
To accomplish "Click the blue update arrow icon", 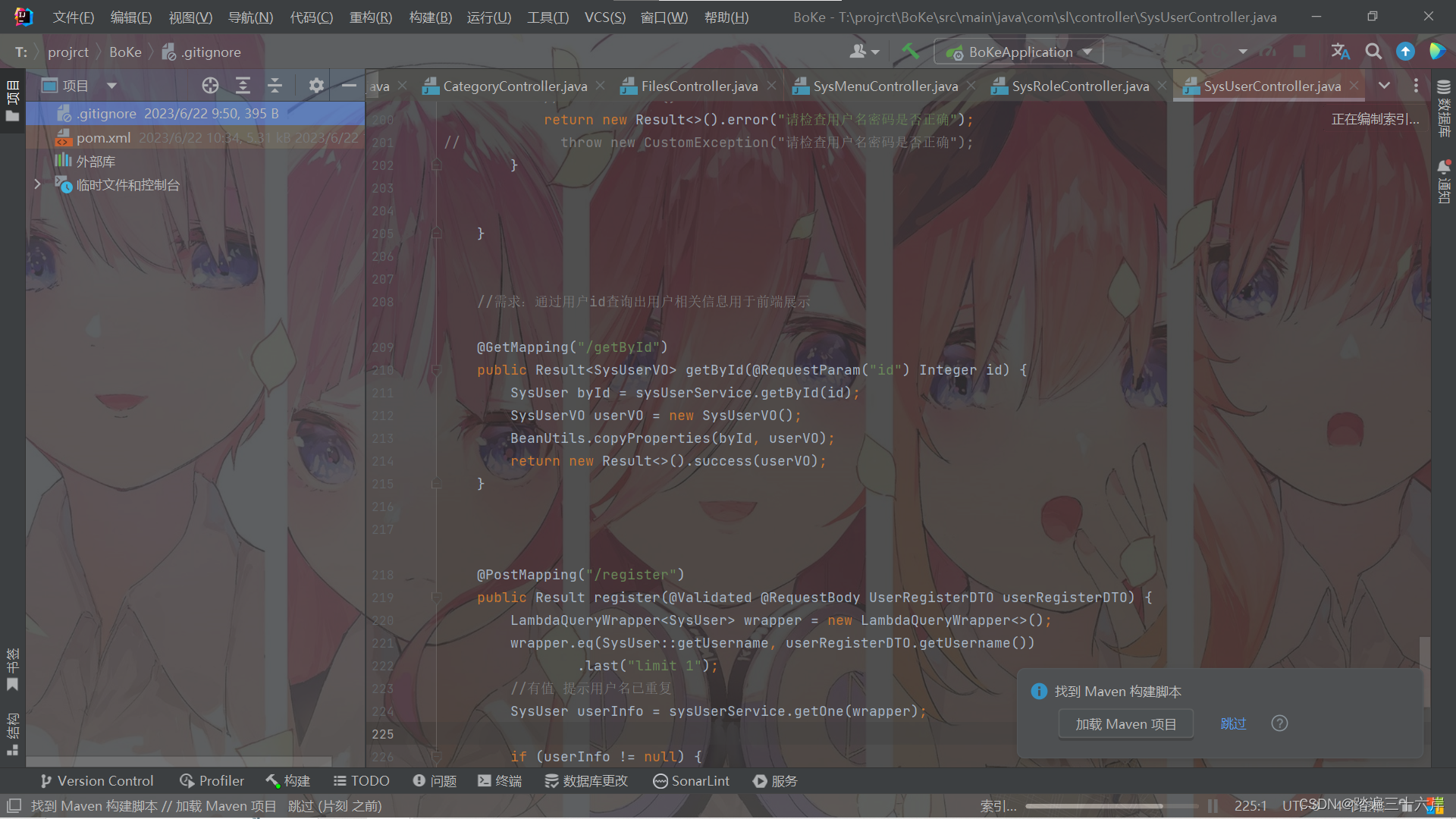I will click(x=1405, y=52).
